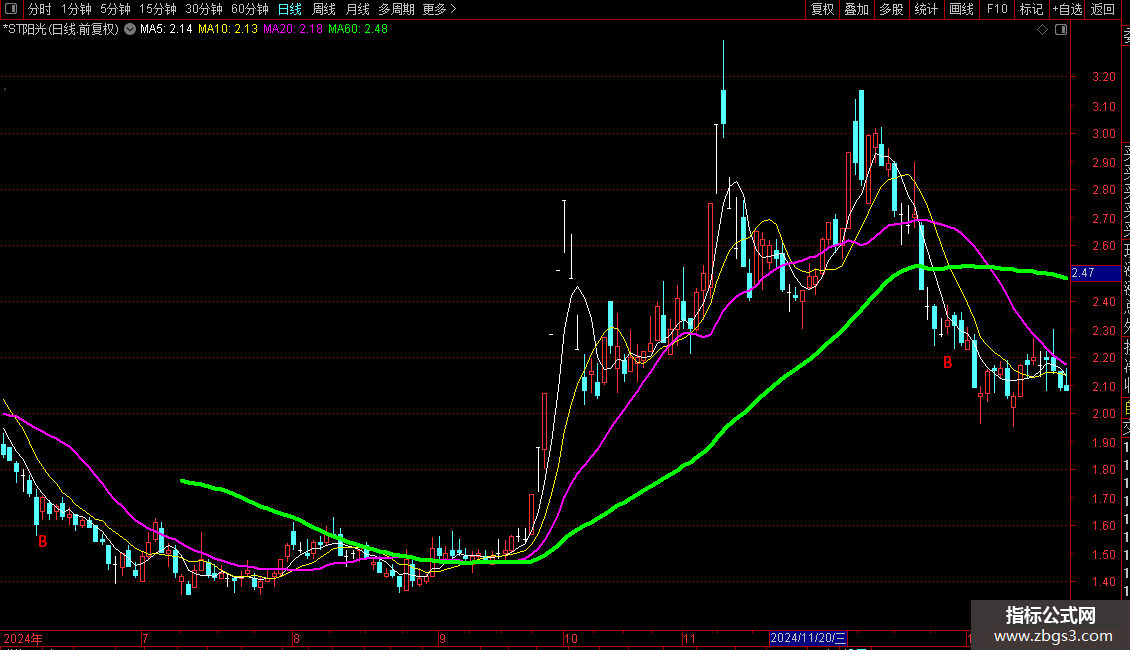Click the 2024/11/20/三 date label
Image resolution: width=1130 pixels, height=650 pixels.
[x=808, y=638]
